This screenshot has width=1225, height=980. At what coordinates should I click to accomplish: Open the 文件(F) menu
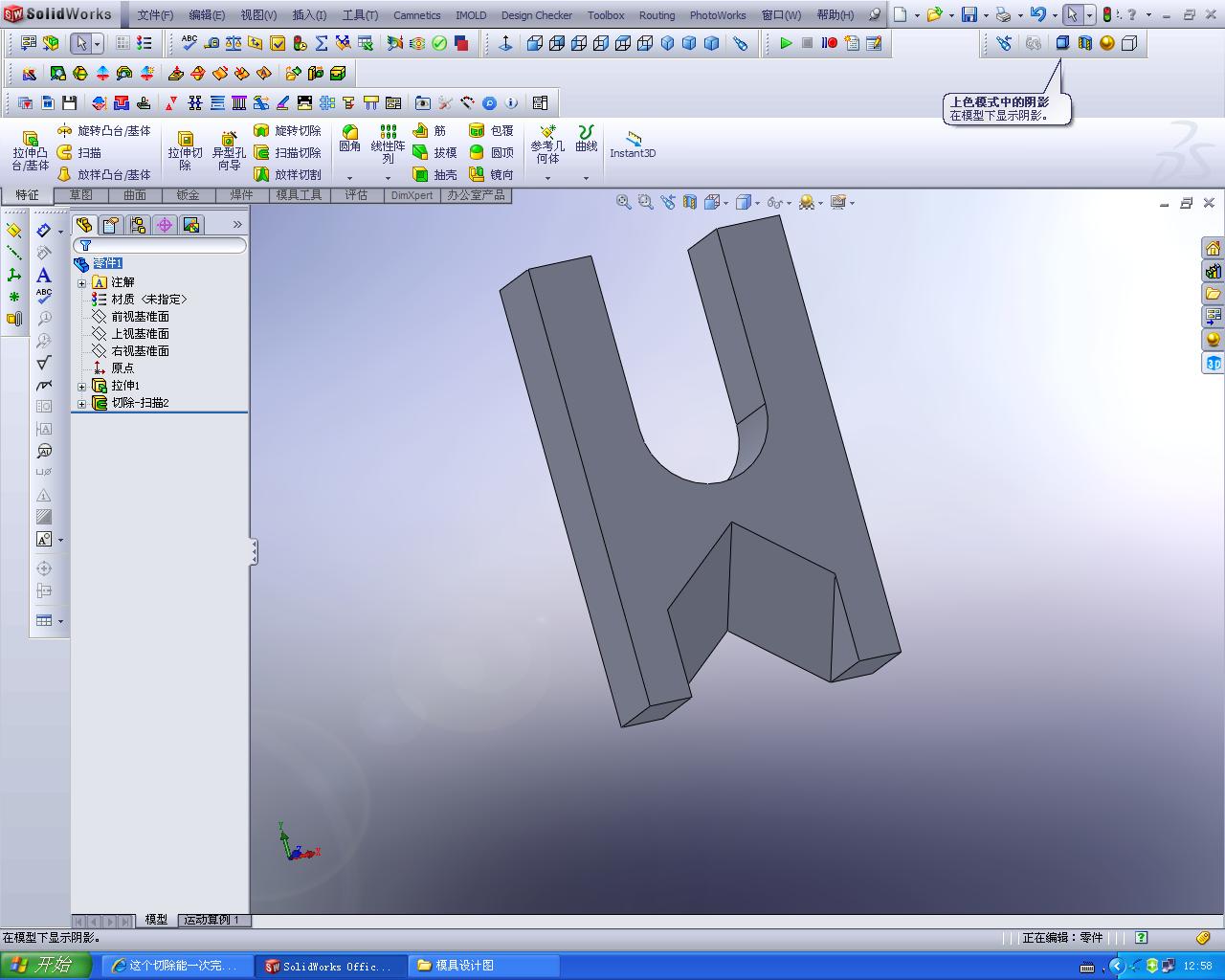pos(155,15)
